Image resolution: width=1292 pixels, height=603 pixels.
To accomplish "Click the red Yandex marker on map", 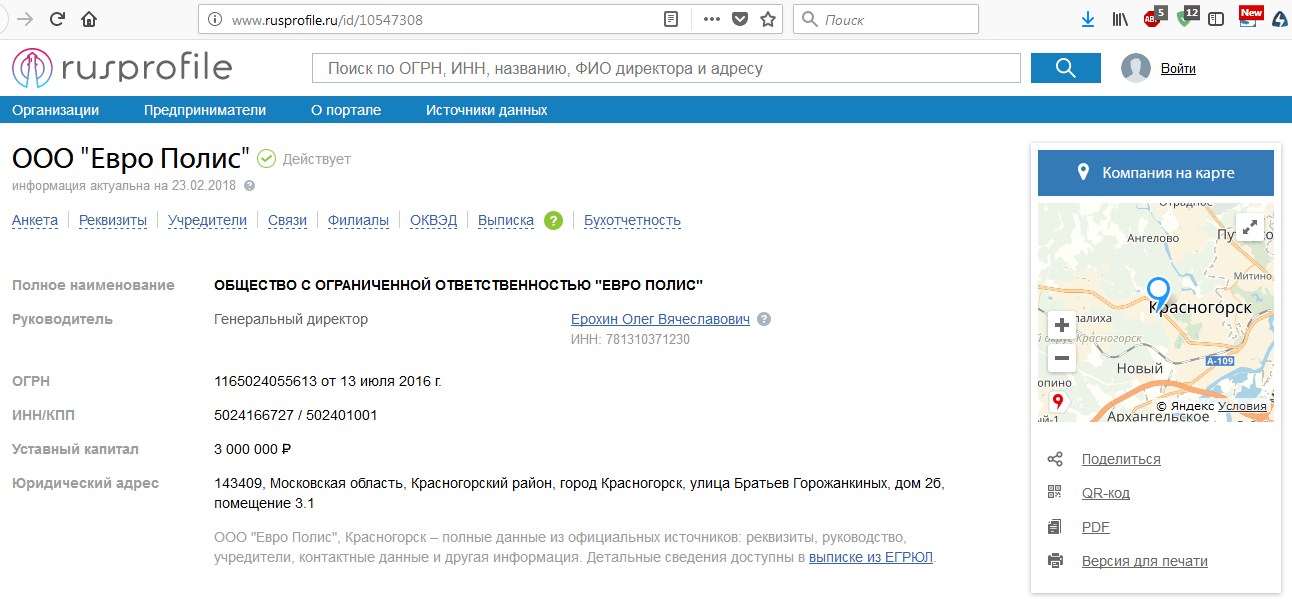I will click(x=1058, y=402).
